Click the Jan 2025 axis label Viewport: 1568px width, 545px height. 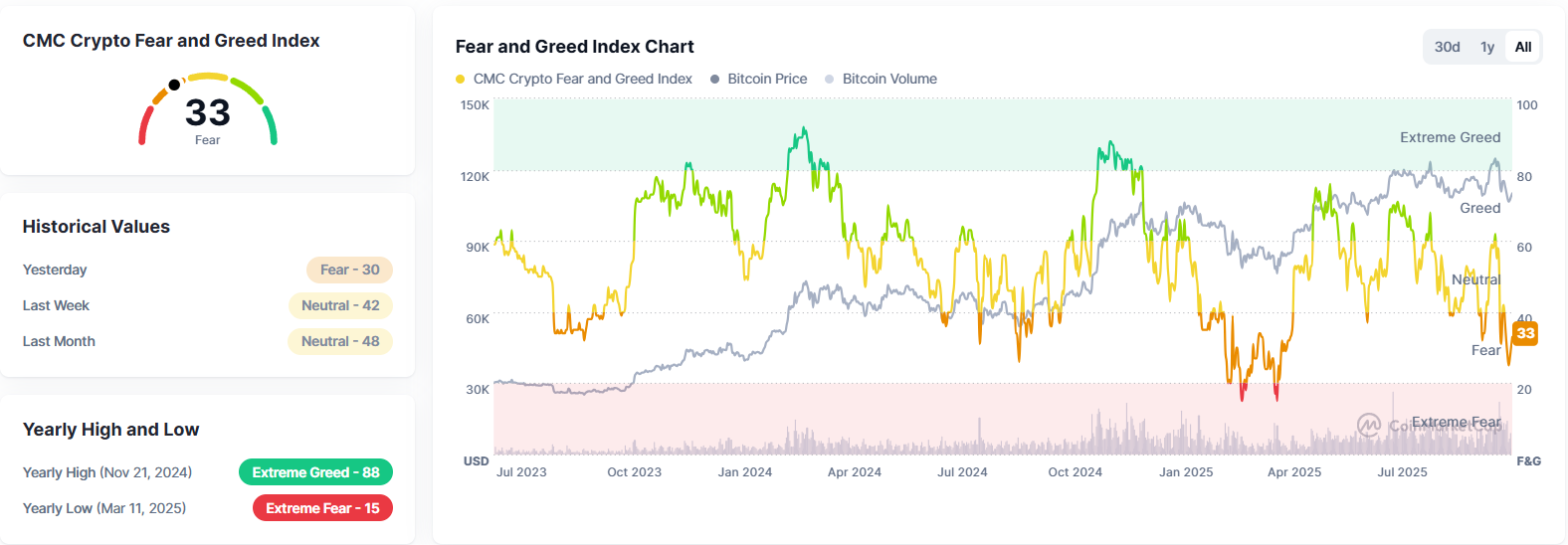pos(1186,472)
